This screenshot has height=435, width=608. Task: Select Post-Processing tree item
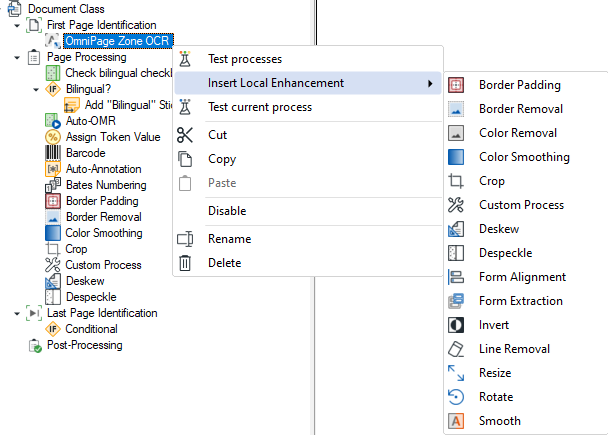84,345
